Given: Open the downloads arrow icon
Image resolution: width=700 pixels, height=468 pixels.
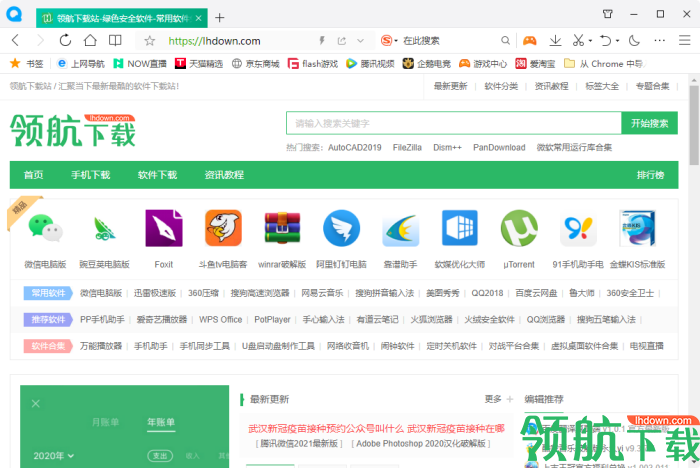Looking at the screenshot, I should (555, 41).
